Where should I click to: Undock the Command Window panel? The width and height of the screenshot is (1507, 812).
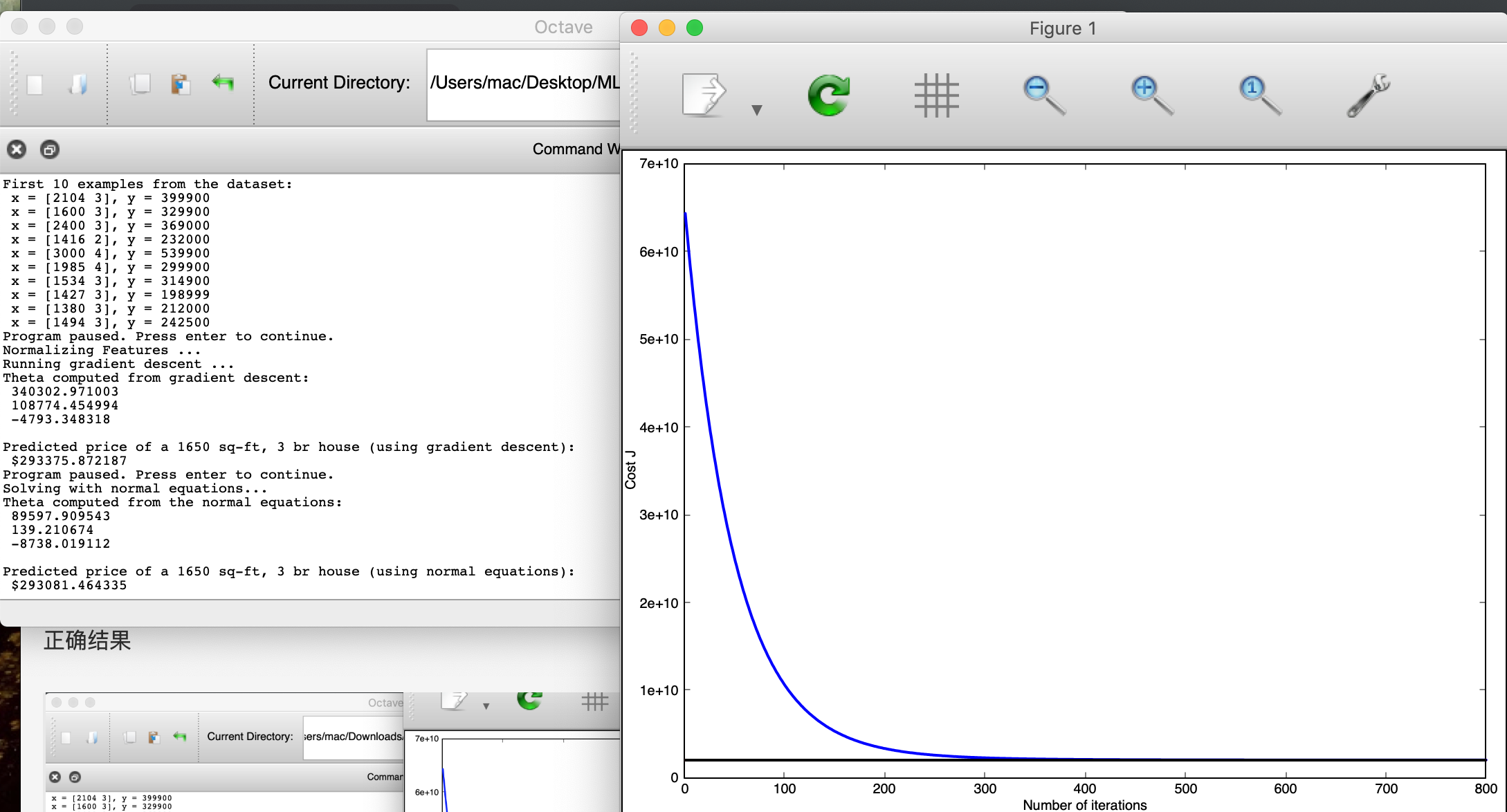pos(50,149)
